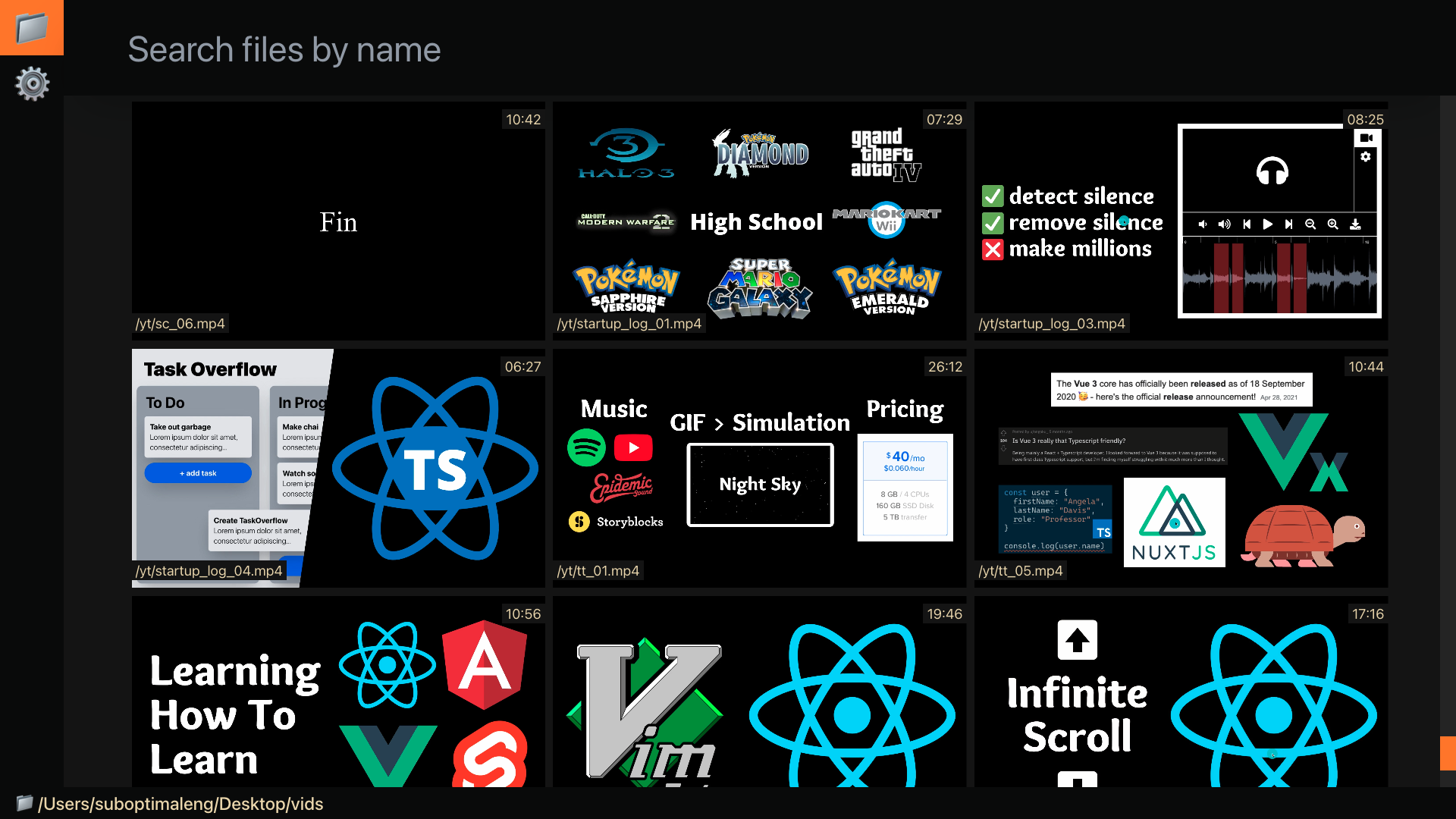
Task: Click the /yt/startup_log_01.mp4 file name label
Action: [629, 324]
